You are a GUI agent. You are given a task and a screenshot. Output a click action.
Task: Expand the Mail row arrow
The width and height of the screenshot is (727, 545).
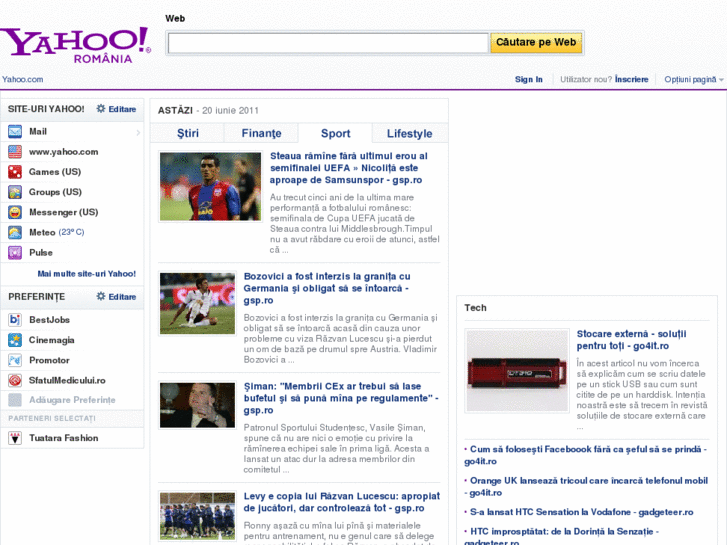(138, 132)
